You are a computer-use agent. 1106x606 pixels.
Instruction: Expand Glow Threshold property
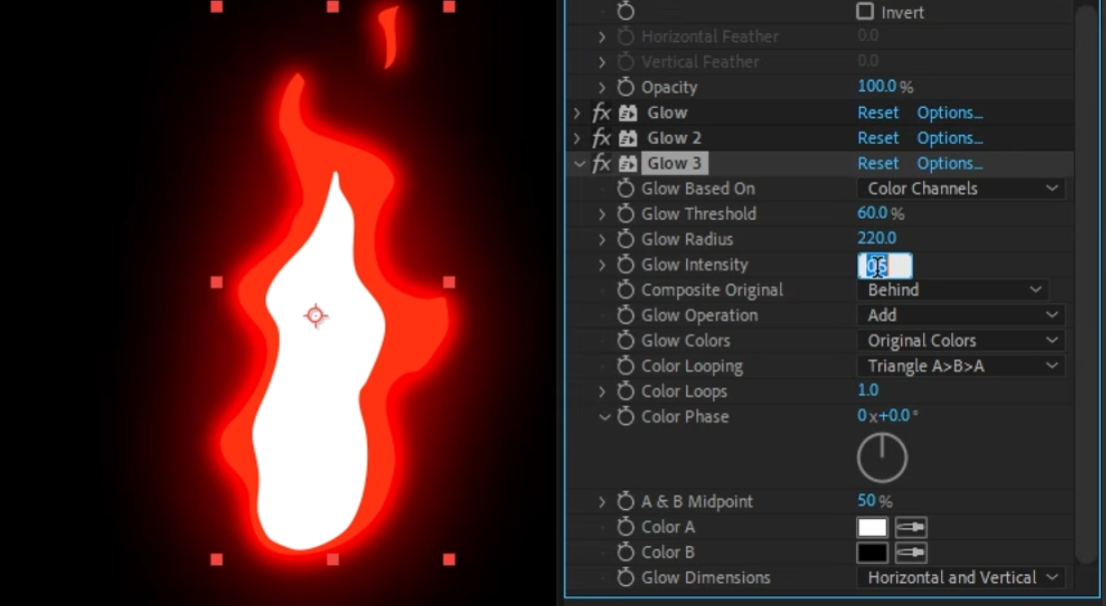602,214
